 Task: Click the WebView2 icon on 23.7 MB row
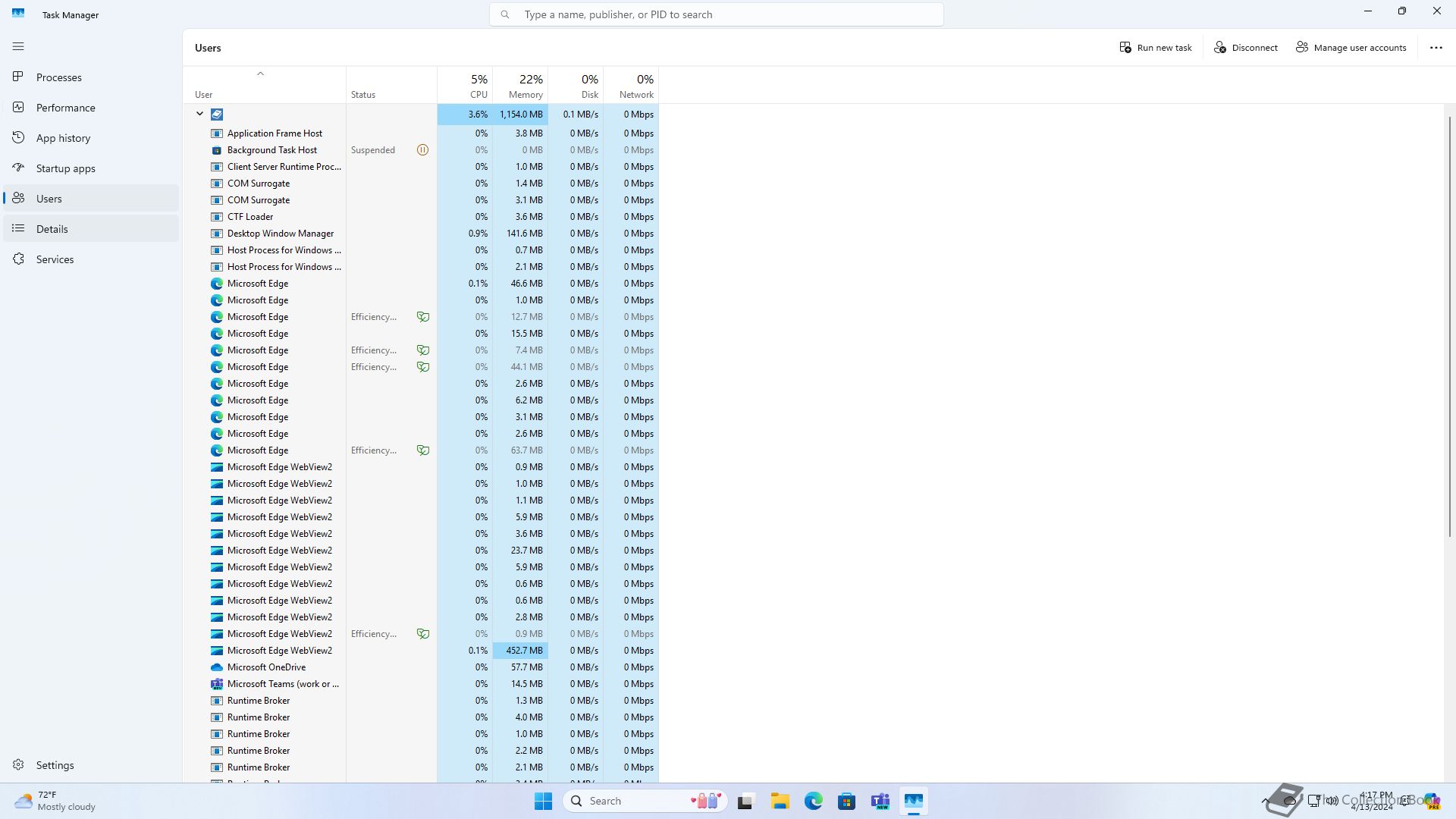(x=217, y=551)
